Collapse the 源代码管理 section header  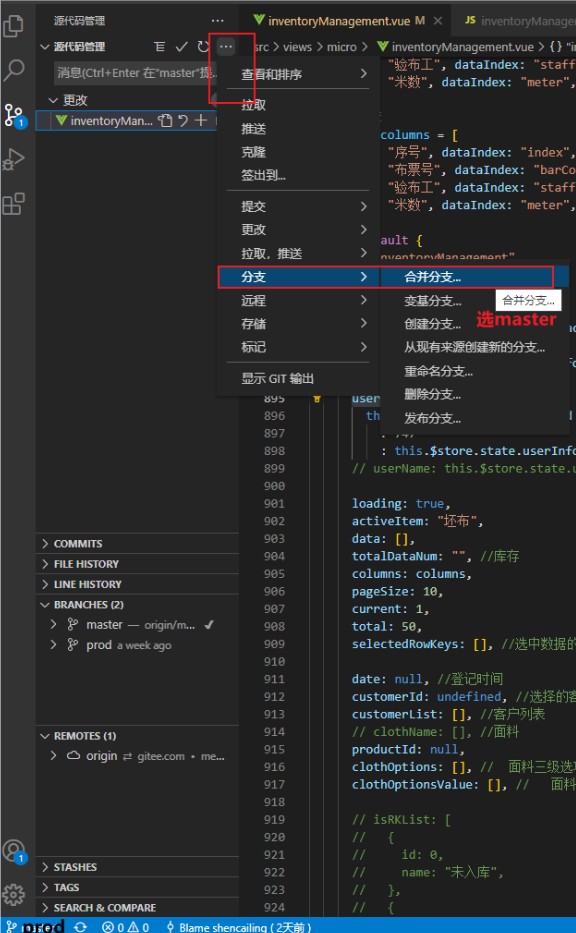coord(79,46)
